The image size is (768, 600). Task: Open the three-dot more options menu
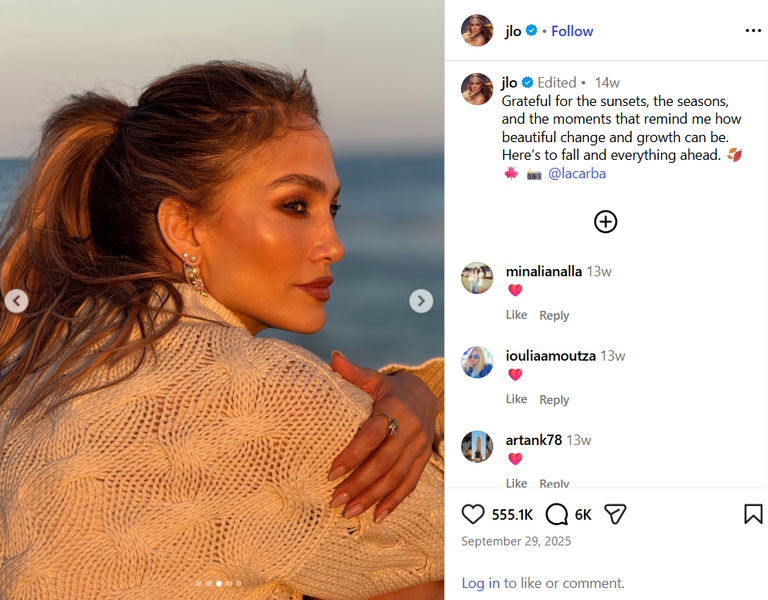pos(753,31)
